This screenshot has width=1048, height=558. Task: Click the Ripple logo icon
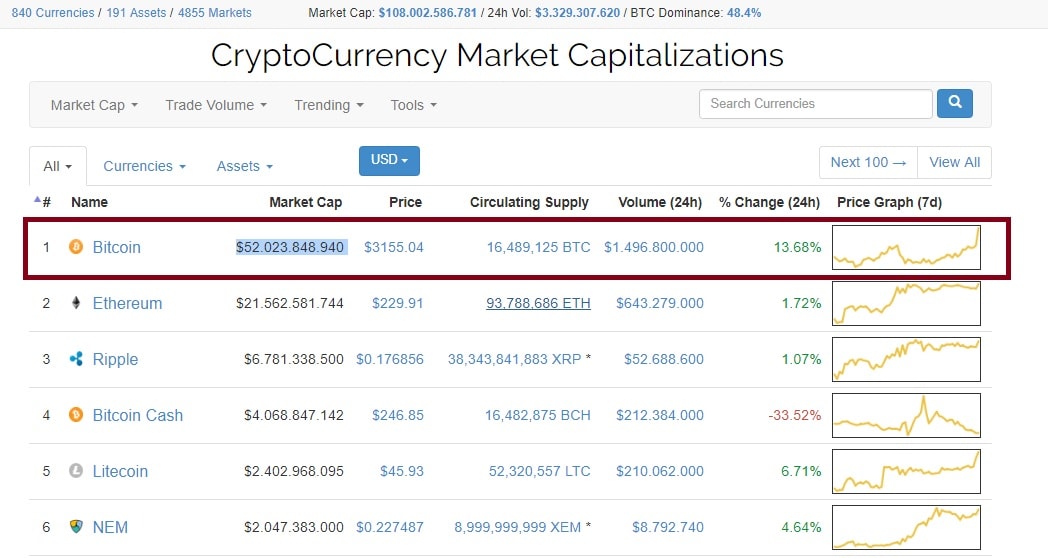[x=76, y=359]
